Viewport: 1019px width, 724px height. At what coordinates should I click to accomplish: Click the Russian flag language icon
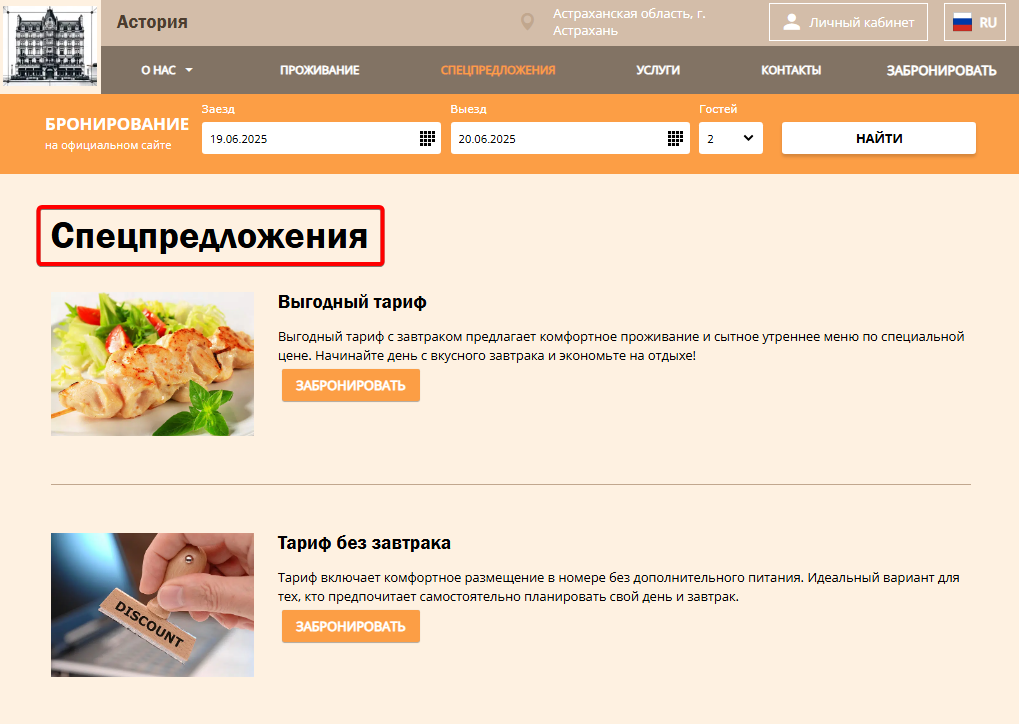pyautogui.click(x=962, y=23)
